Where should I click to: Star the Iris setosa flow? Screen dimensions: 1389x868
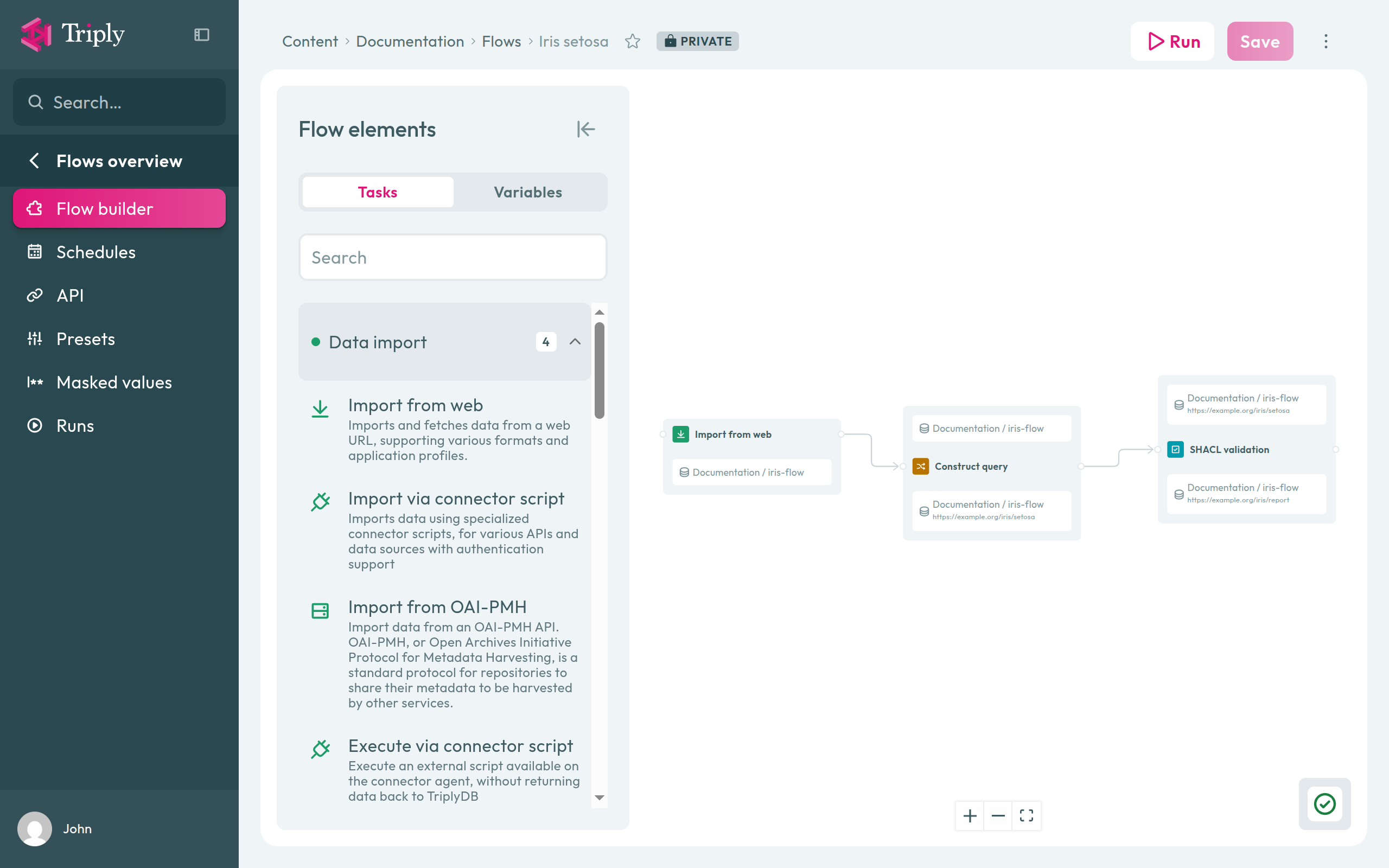point(633,41)
